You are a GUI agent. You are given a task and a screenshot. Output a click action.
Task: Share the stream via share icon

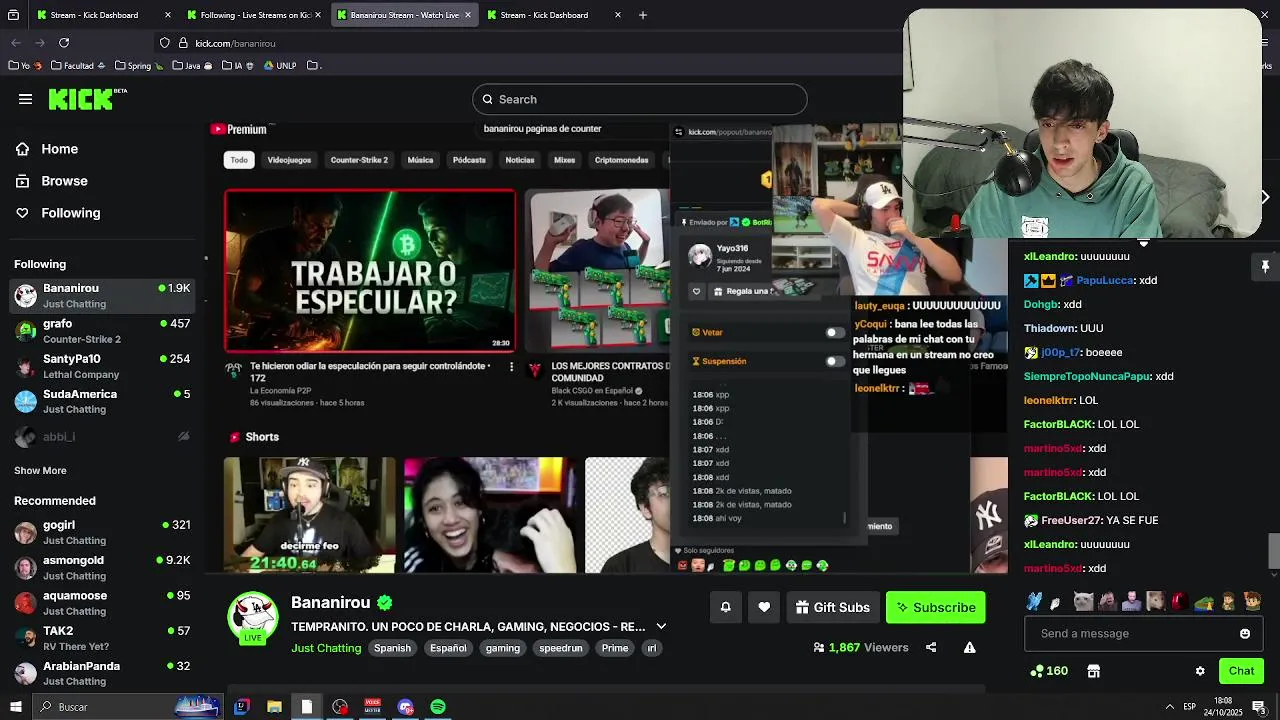coord(931,647)
